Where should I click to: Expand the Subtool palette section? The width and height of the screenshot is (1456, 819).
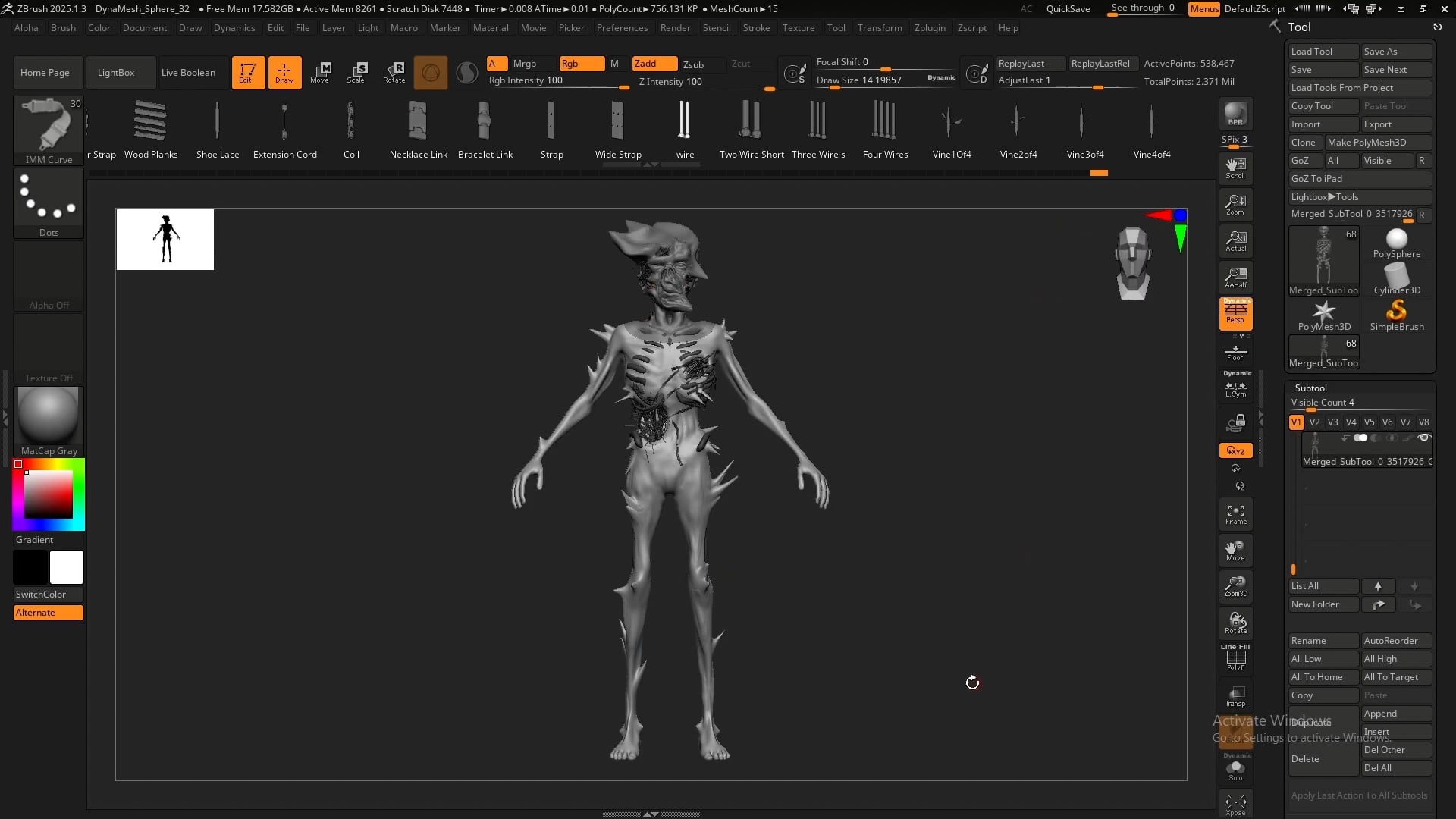coord(1310,388)
